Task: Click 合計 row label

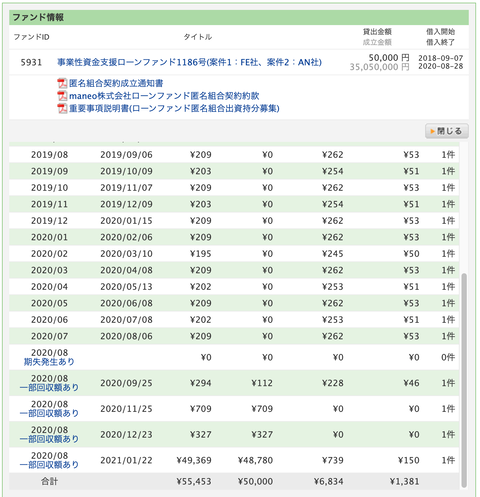Action: click(x=49, y=481)
